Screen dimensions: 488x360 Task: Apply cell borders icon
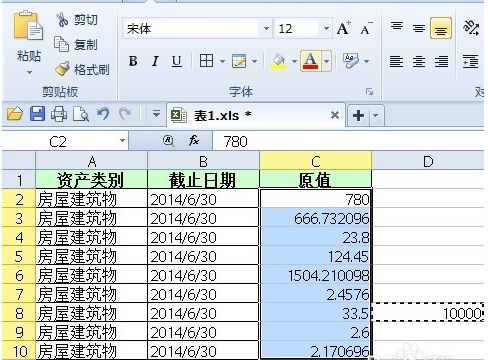coord(206,61)
